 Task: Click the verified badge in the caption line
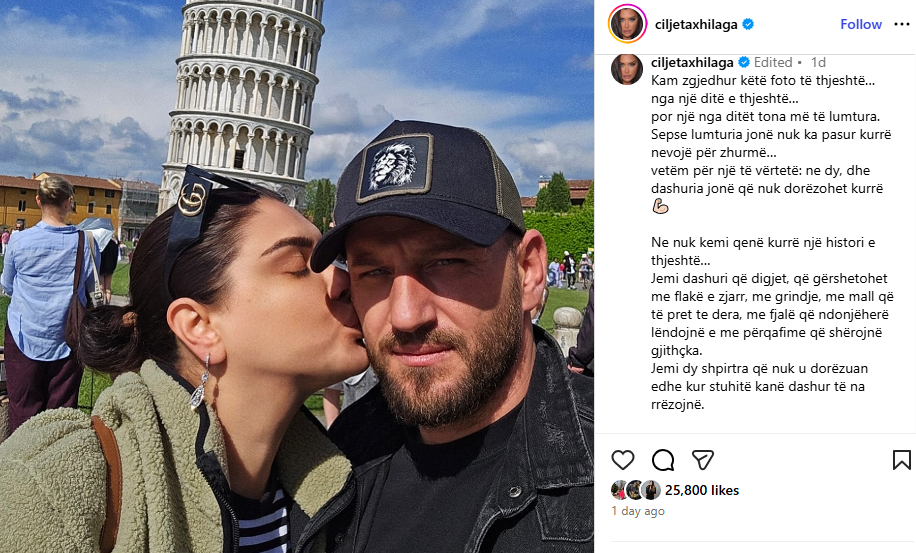click(744, 62)
